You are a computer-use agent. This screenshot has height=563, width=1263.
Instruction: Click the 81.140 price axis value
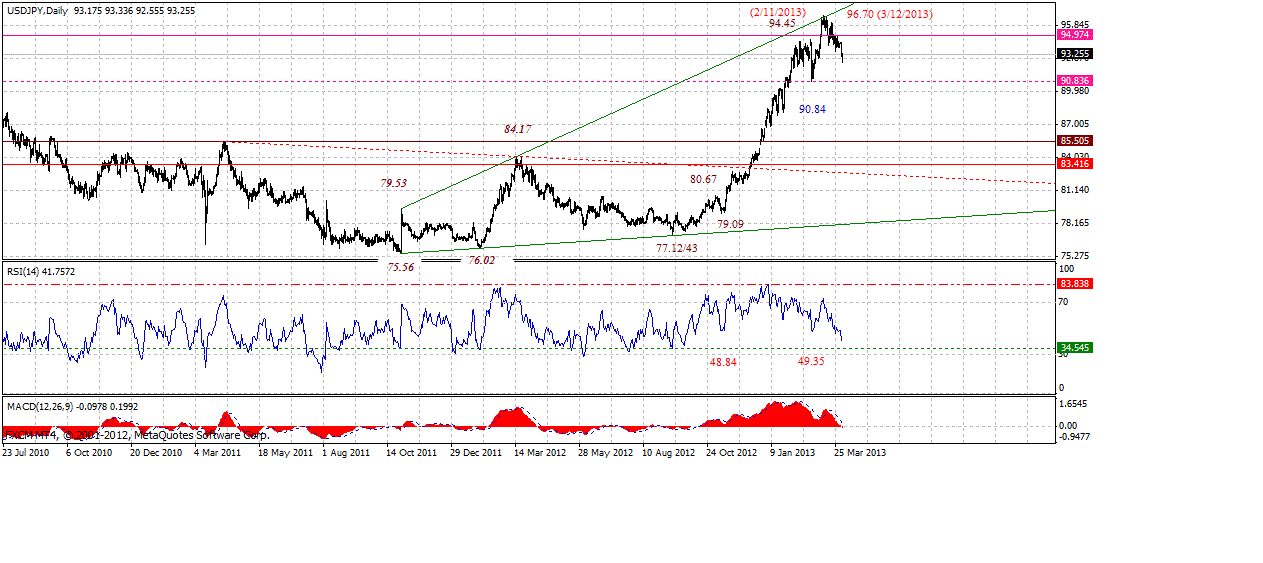click(x=1075, y=190)
